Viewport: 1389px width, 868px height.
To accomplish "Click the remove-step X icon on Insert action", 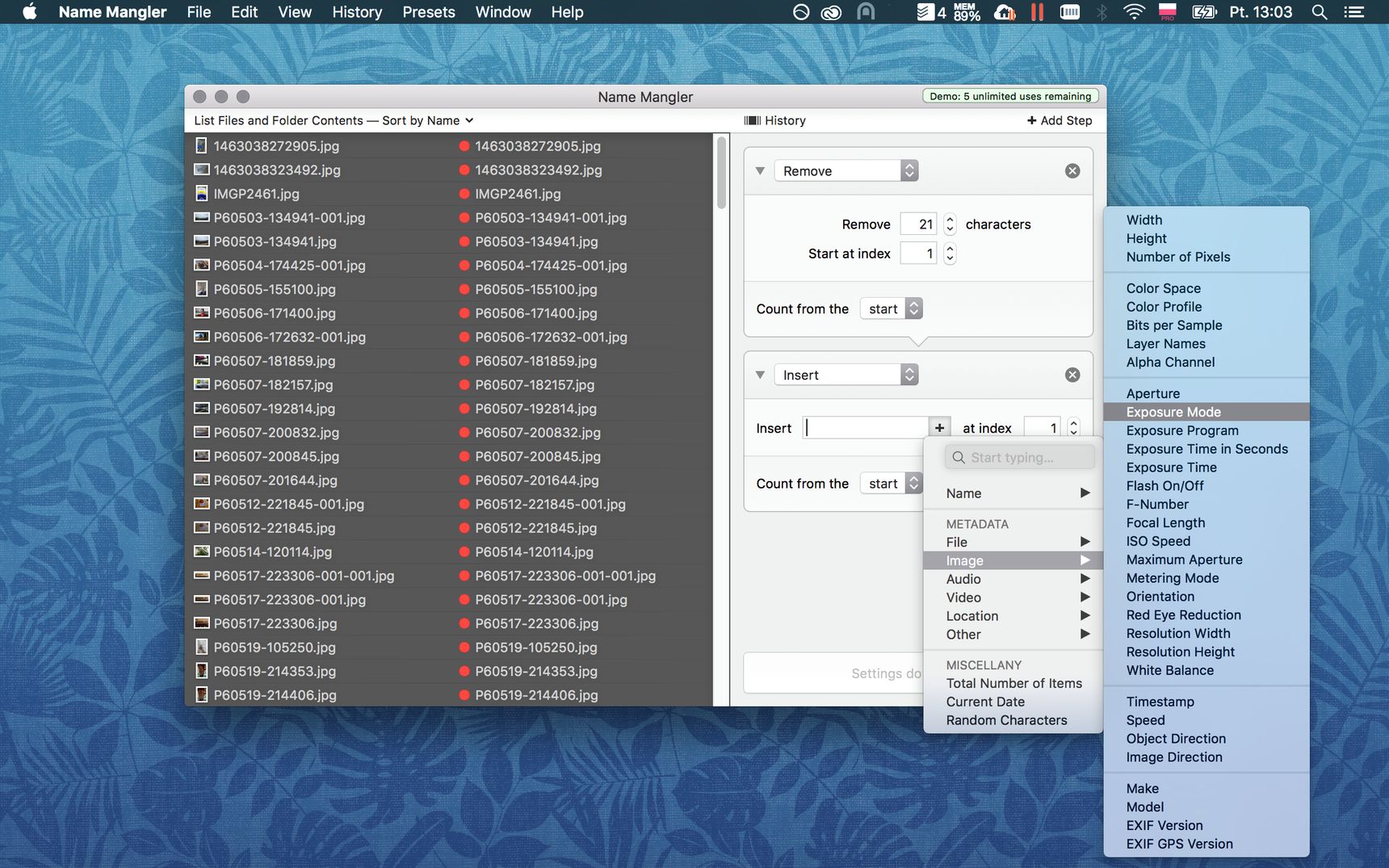I will pos(1072,375).
